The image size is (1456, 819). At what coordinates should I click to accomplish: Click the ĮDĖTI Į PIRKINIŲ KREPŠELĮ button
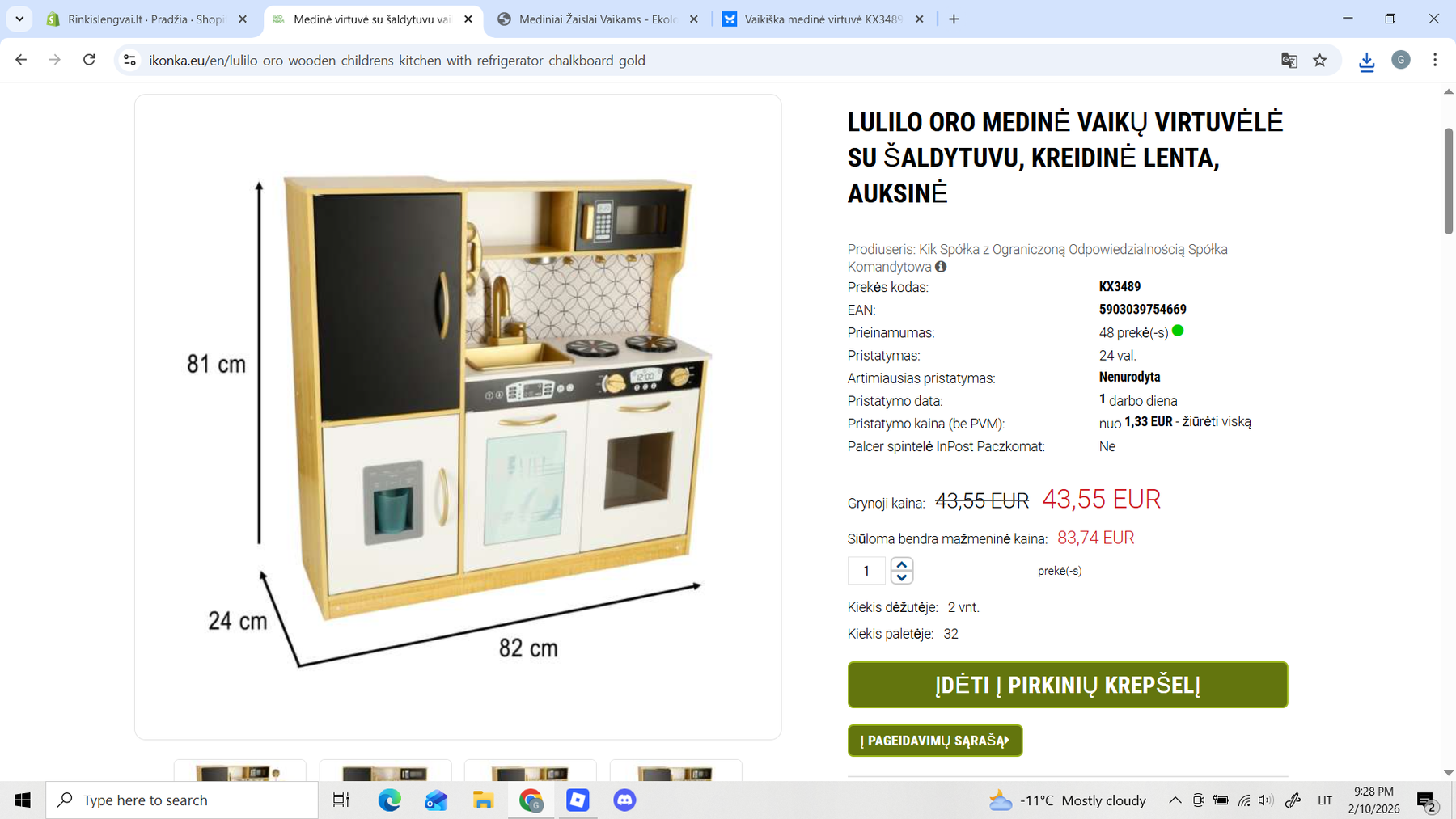point(1068,685)
